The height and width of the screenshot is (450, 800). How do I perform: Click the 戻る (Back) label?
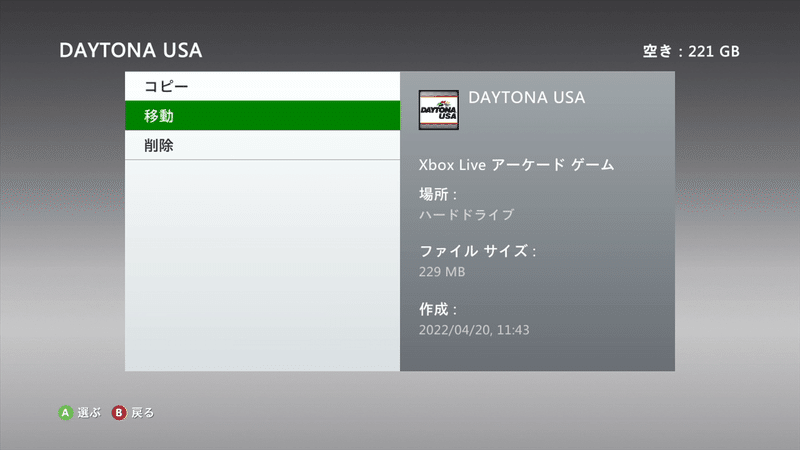[142, 413]
